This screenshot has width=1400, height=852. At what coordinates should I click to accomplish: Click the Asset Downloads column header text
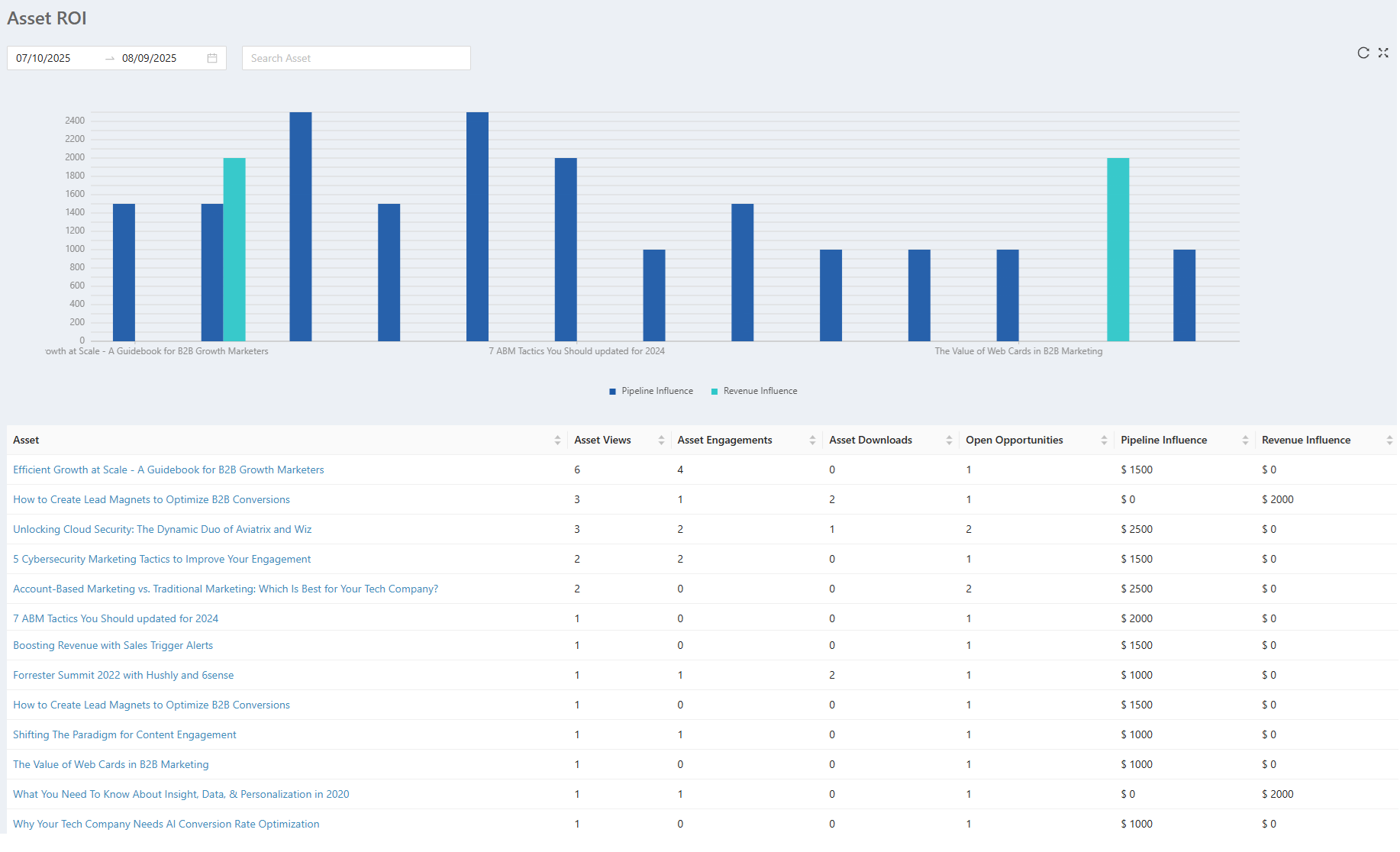(871, 441)
